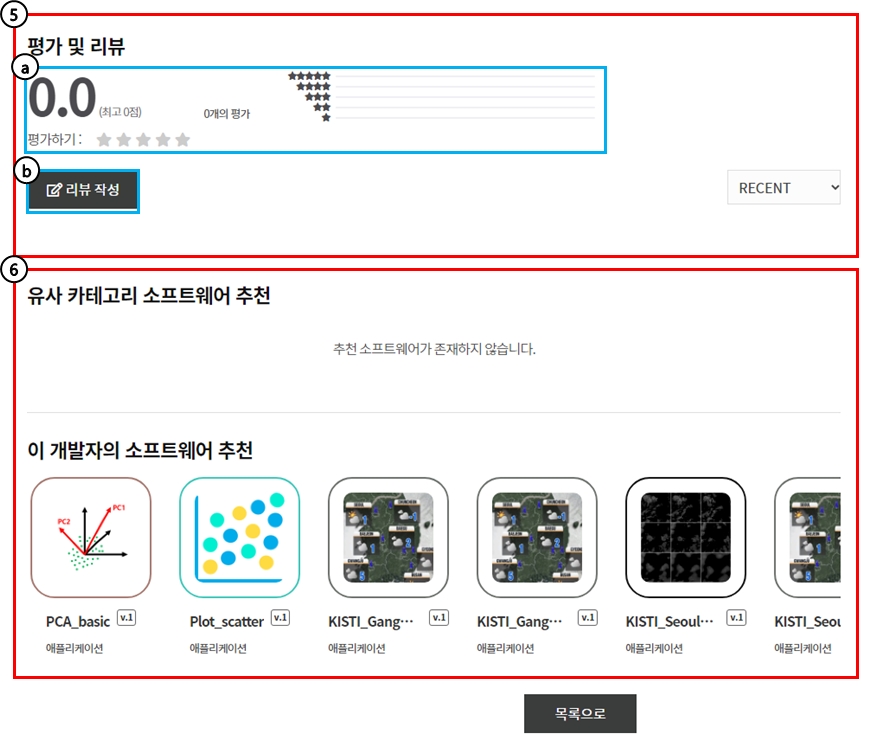Click the PCA_basic title link
The height and width of the screenshot is (734, 887).
(x=77, y=621)
